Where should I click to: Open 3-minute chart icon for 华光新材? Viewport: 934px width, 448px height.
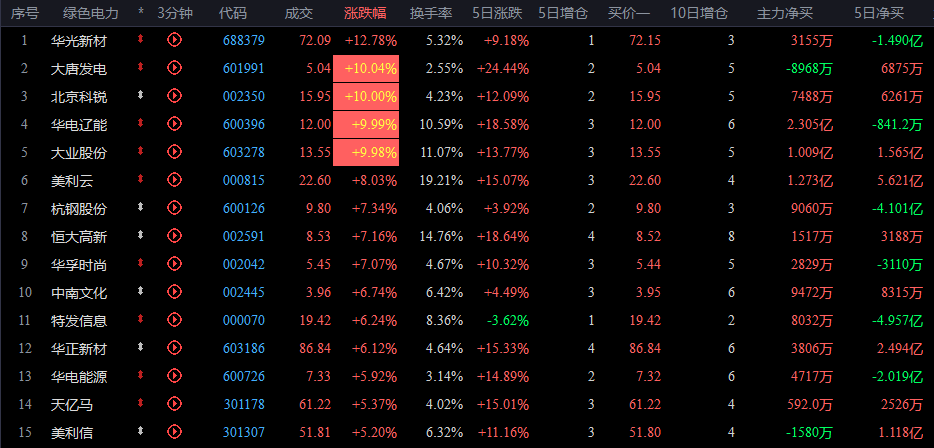(174, 40)
